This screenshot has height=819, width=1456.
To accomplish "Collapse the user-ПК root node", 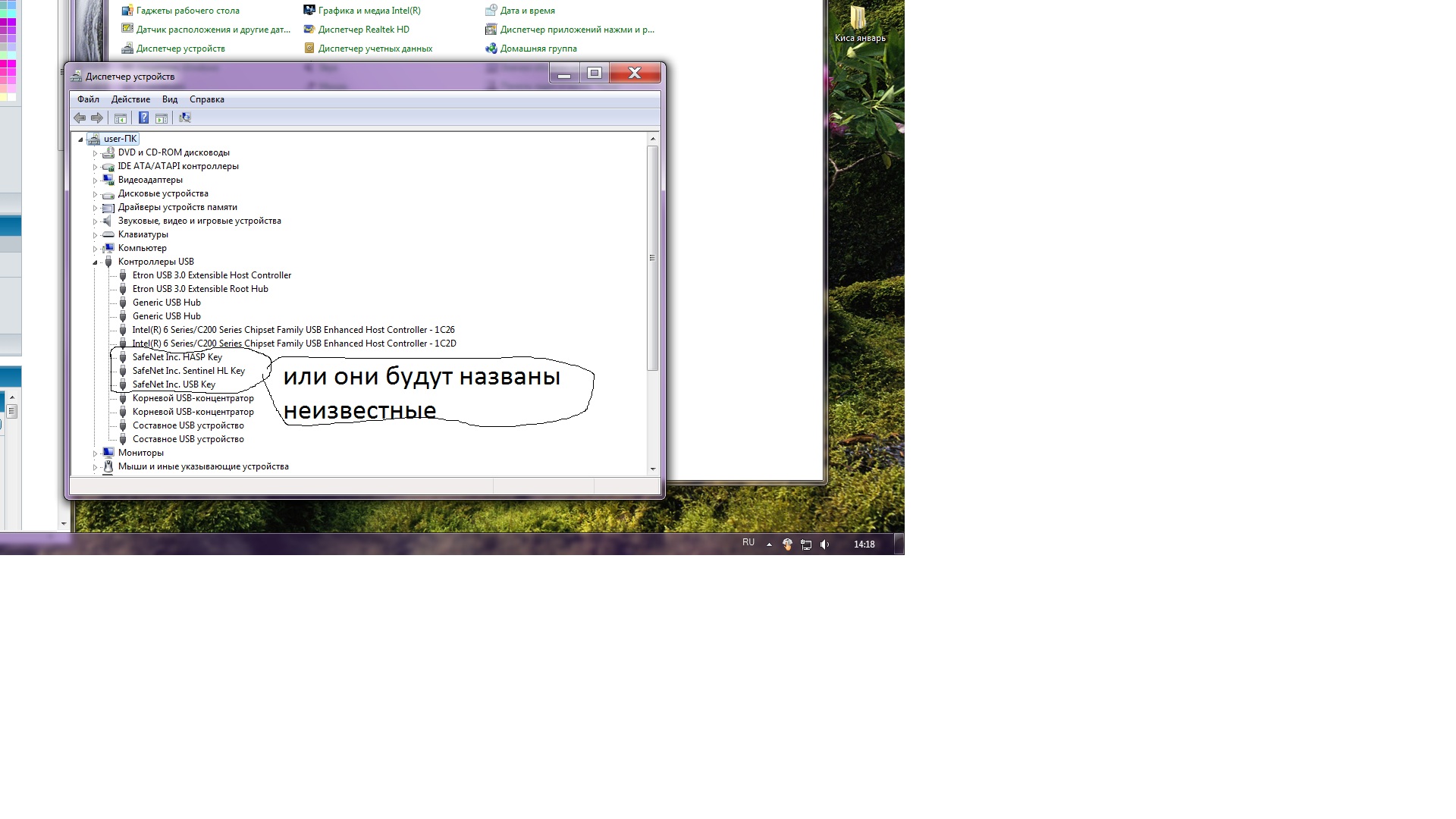I will 80,140.
